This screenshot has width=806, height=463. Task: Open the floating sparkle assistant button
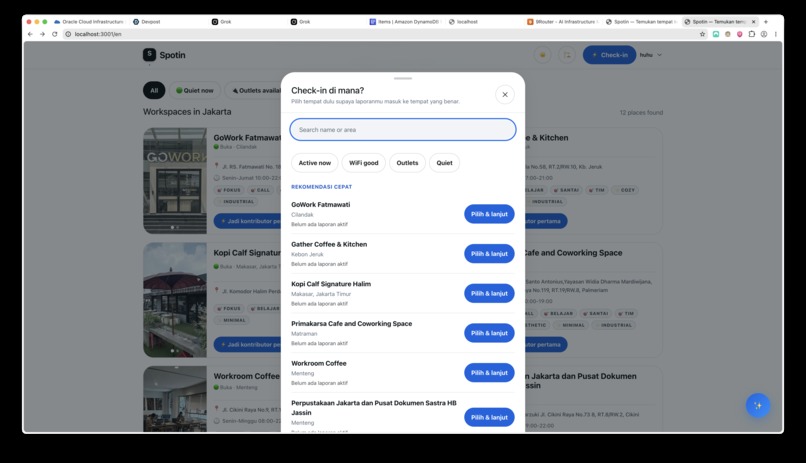[758, 405]
